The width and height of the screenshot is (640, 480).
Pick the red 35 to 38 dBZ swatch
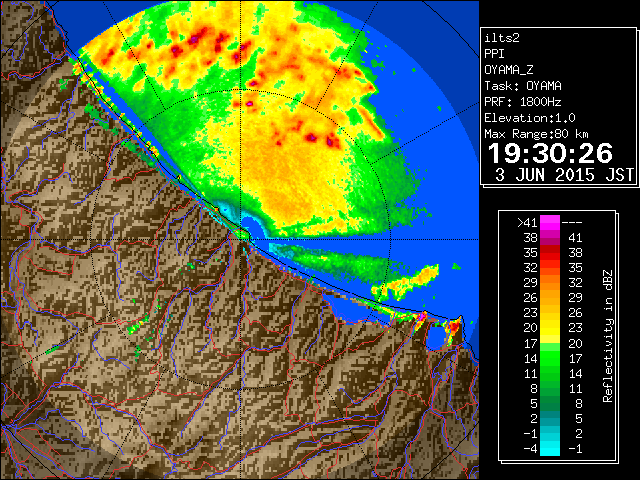[x=550, y=253]
